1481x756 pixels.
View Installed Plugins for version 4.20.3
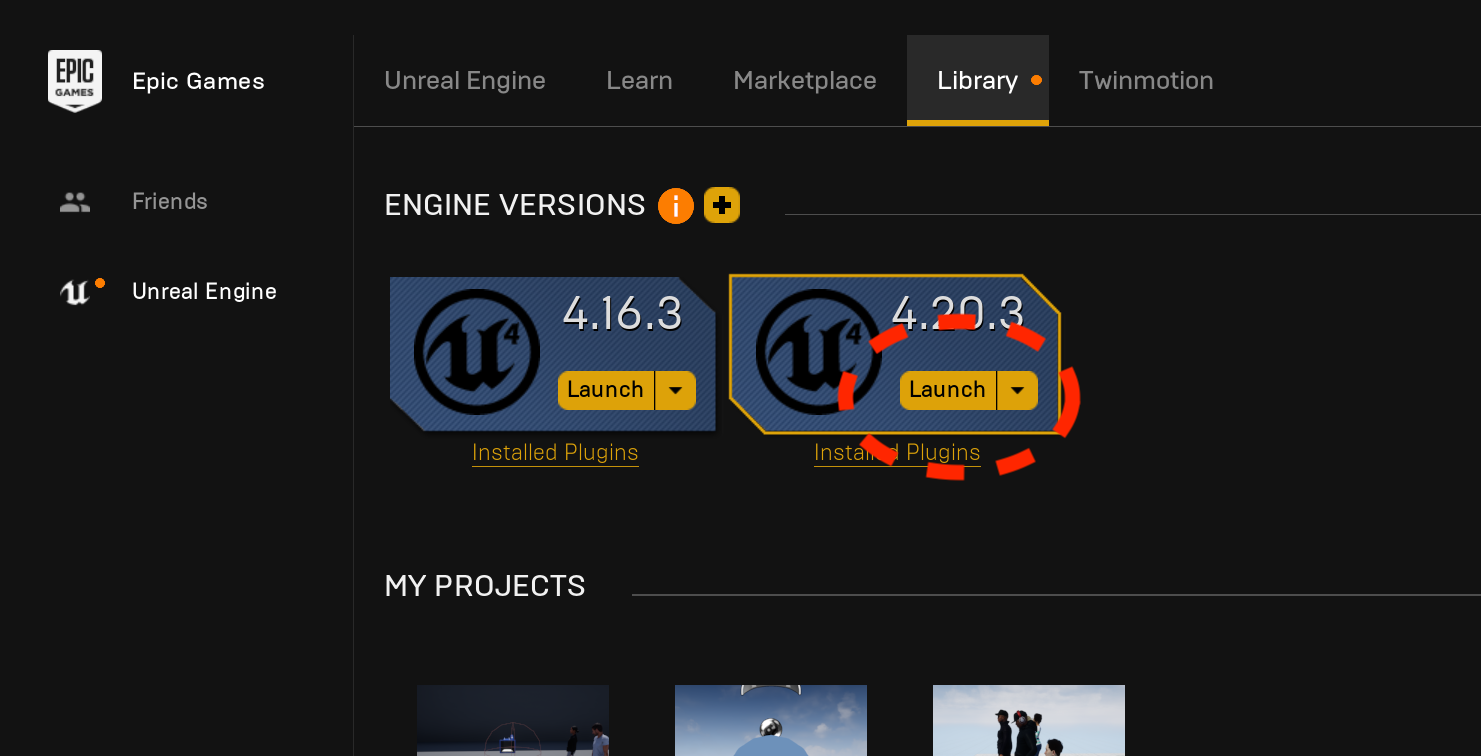tap(897, 452)
